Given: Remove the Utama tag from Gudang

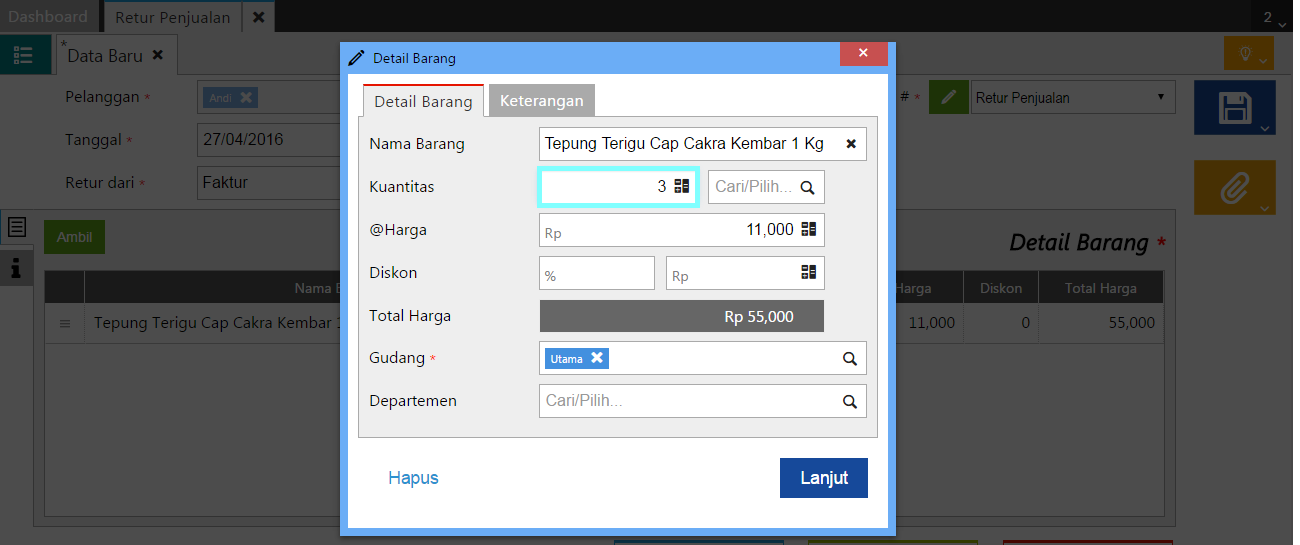Looking at the screenshot, I should [x=597, y=358].
